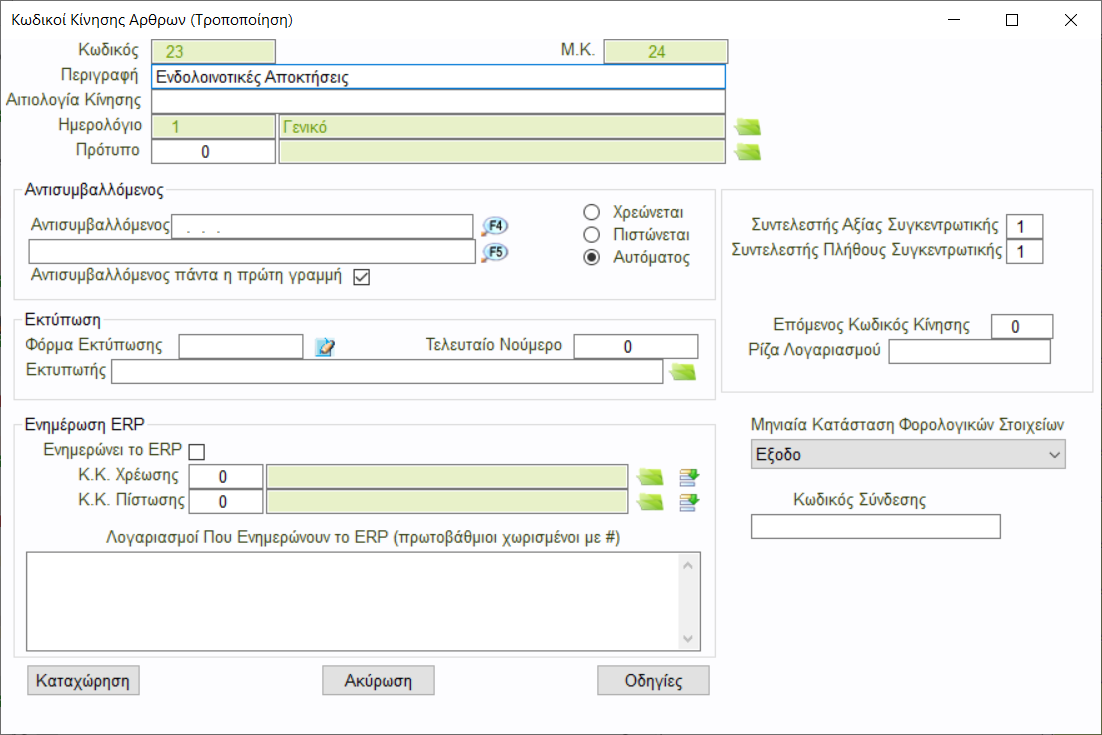Click the list arrow icon for Κ.Κ. Χρέωσης
Screen dimensions: 1102x735
[x=689, y=476]
